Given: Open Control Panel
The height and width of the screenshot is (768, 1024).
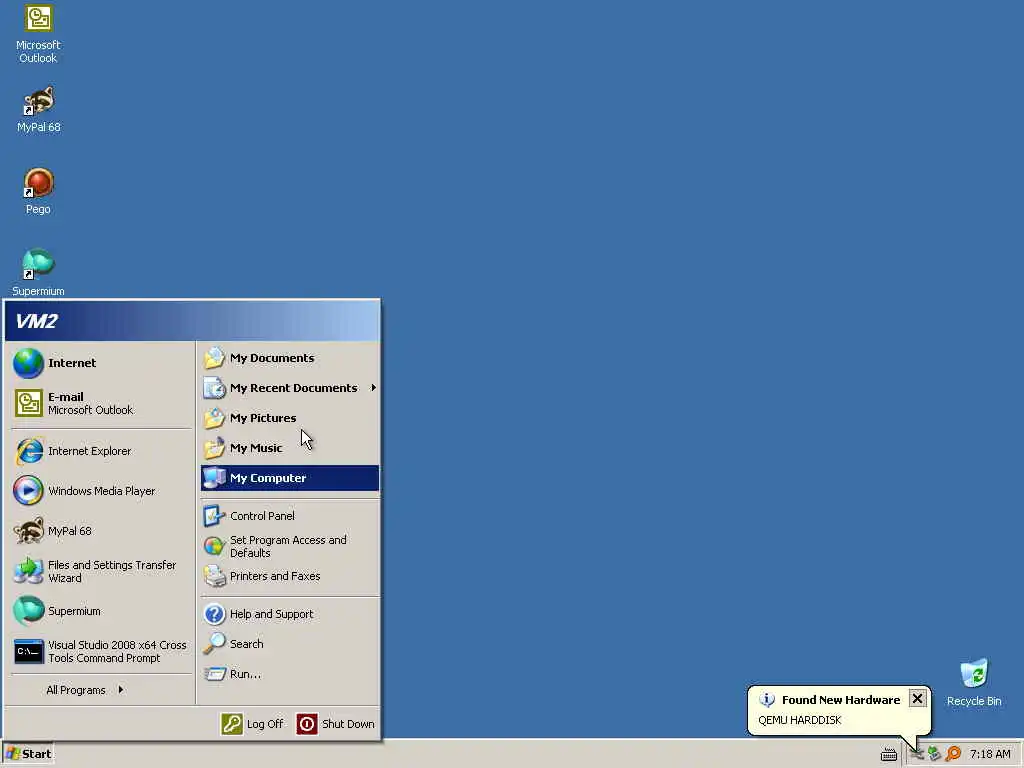Looking at the screenshot, I should click(290, 516).
